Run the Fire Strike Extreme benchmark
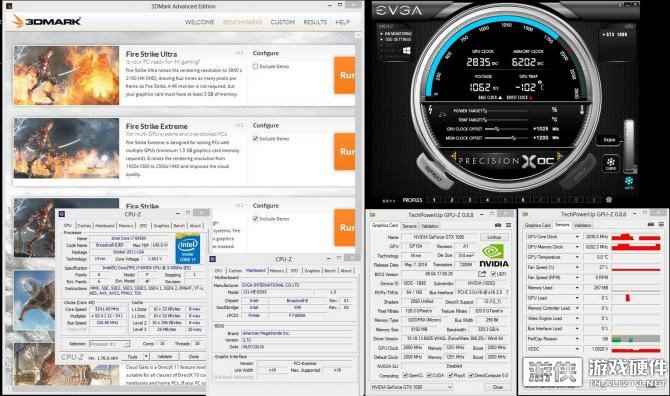The image size is (670, 396). point(344,152)
